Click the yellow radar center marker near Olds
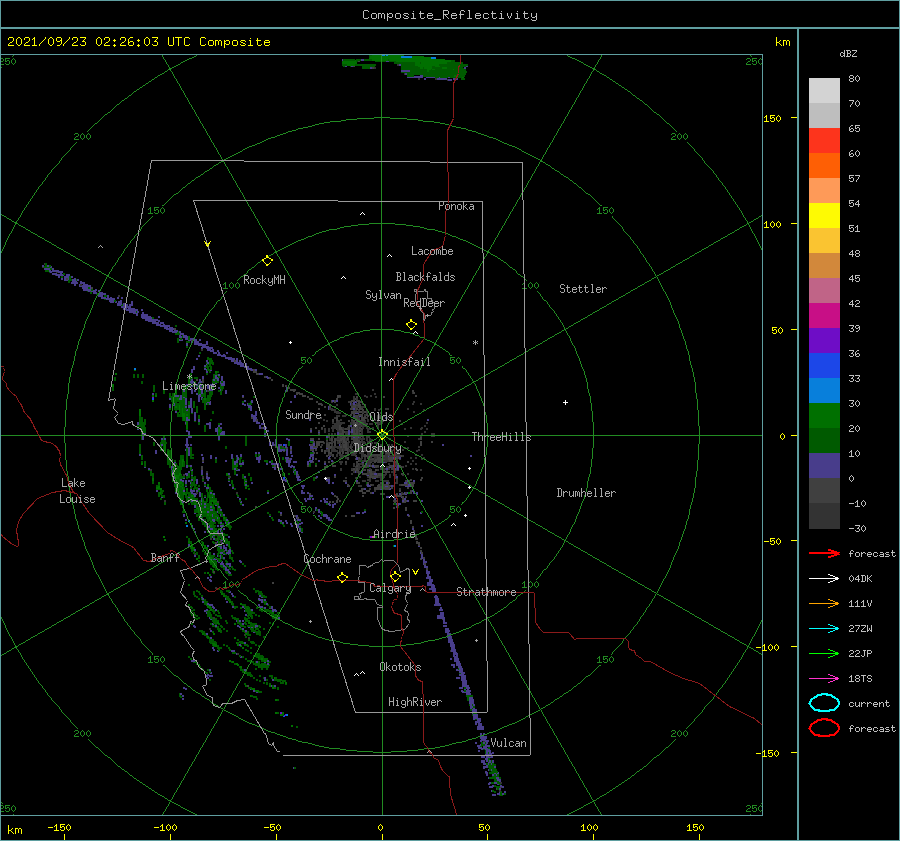The height and width of the screenshot is (841, 900). pos(382,435)
